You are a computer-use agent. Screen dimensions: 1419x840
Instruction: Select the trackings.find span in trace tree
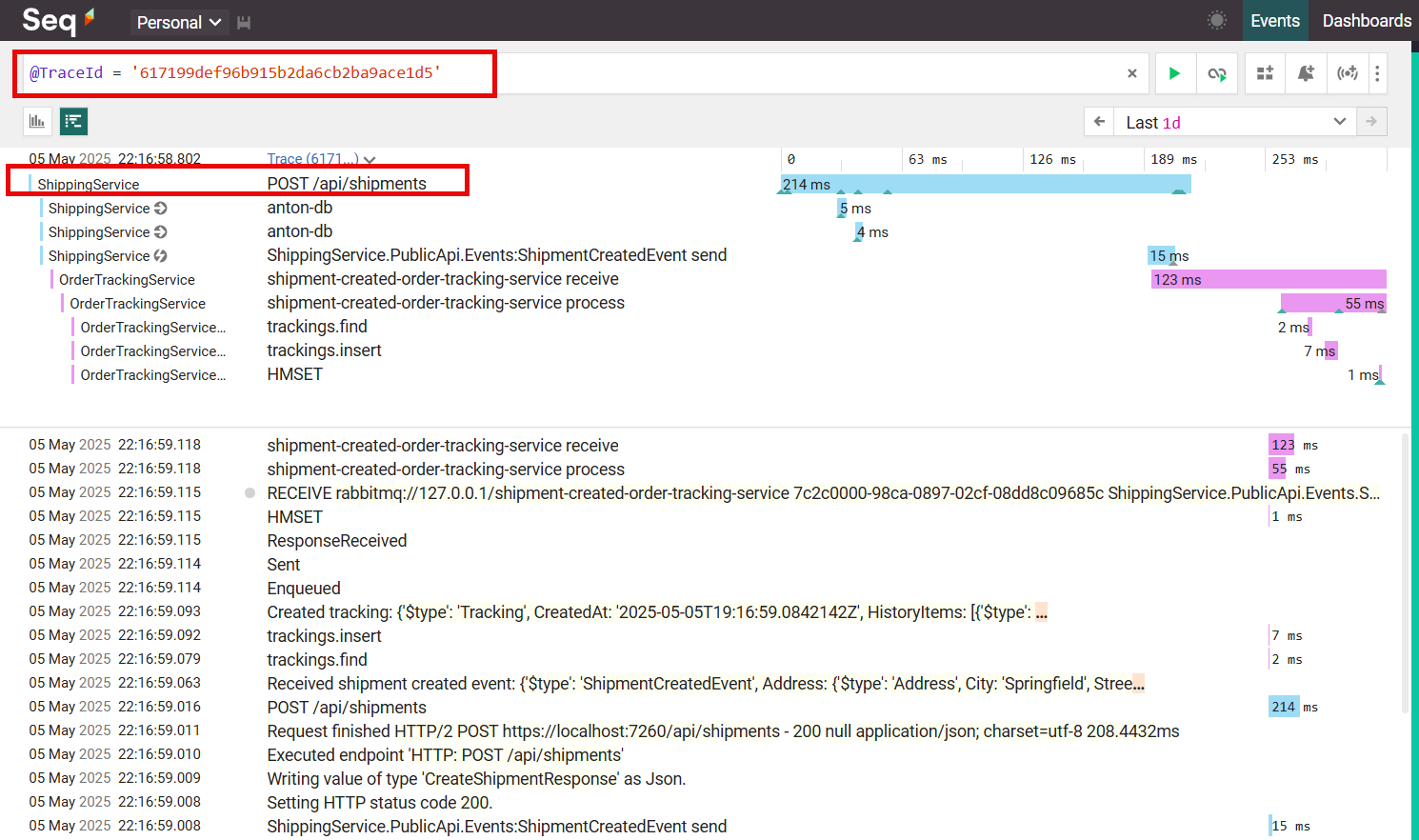point(317,327)
